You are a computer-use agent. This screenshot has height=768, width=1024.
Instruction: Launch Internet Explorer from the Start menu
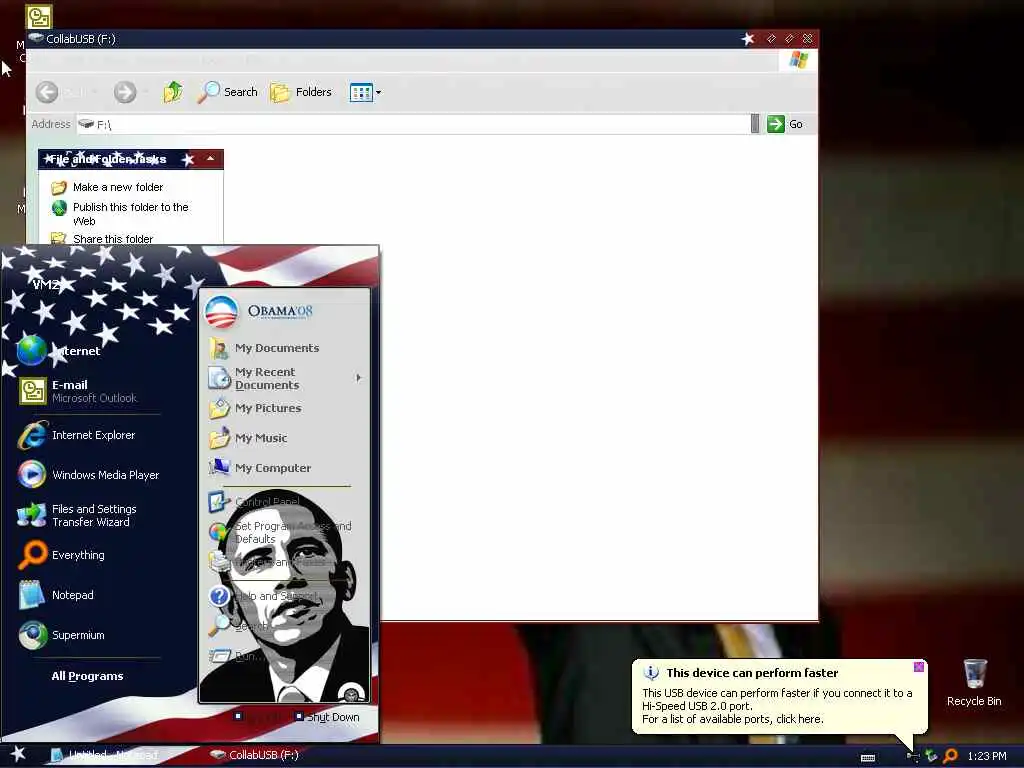point(76,435)
